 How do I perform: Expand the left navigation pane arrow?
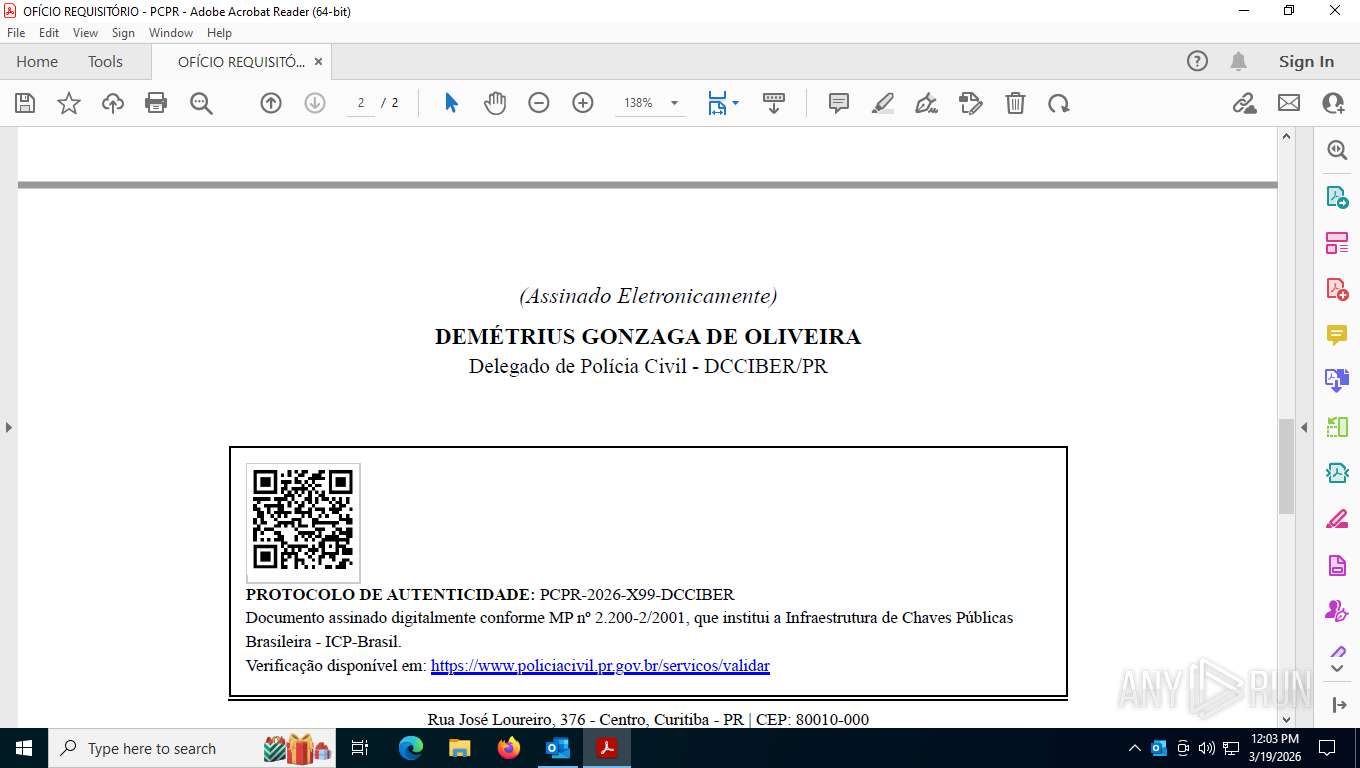pos(8,427)
